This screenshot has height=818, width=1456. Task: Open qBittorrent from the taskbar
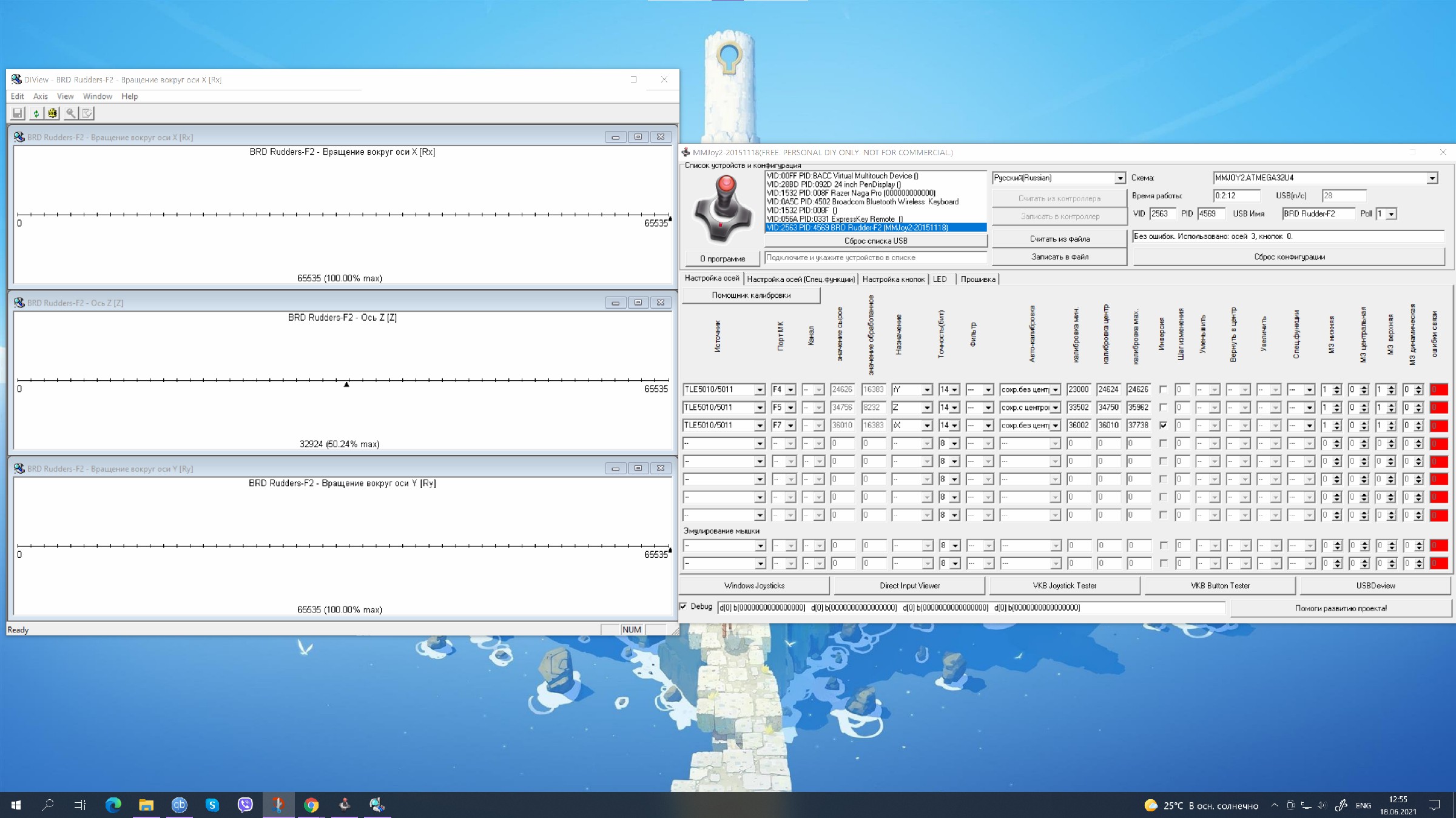point(179,805)
